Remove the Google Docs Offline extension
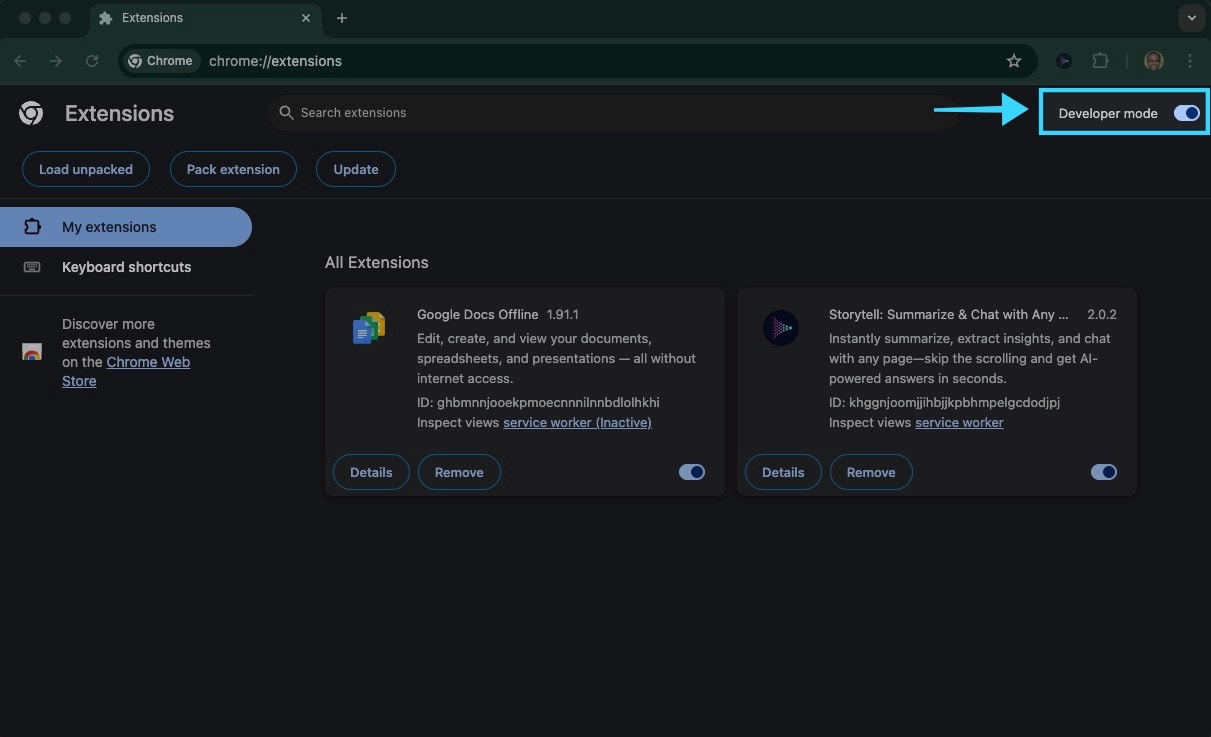The height and width of the screenshot is (737, 1211). pos(459,472)
